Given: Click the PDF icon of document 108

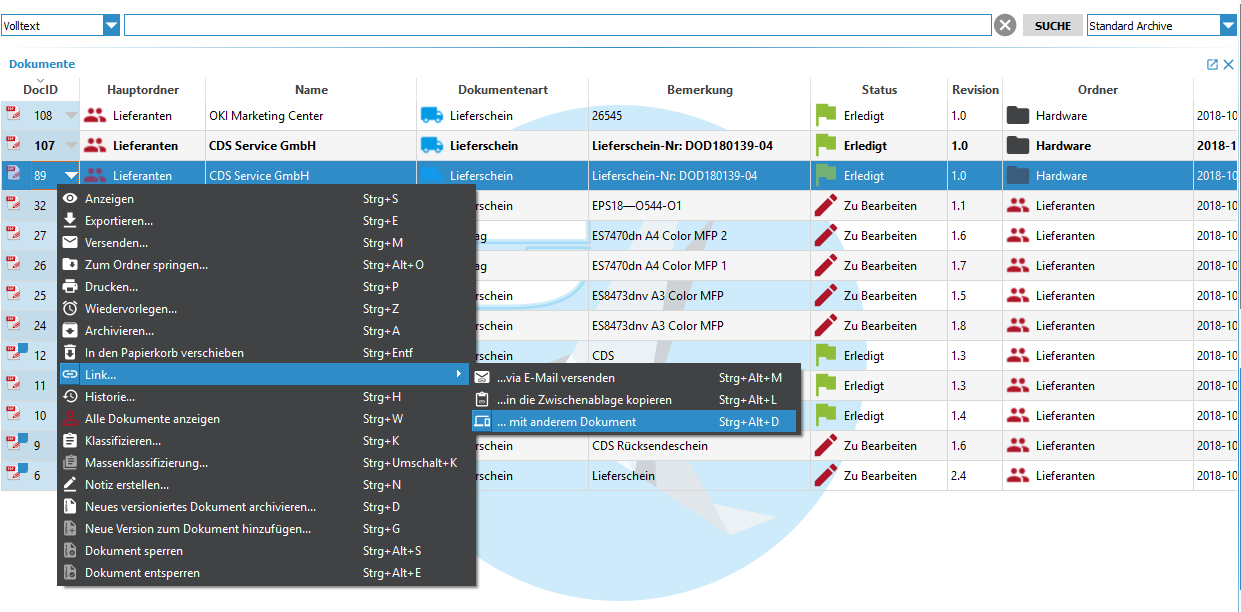Looking at the screenshot, I should 14,115.
